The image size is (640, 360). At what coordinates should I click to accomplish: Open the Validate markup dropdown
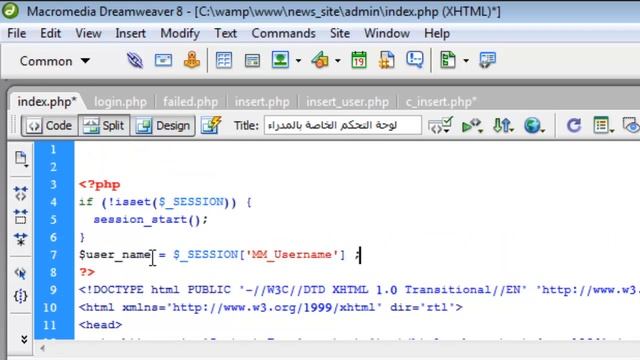click(440, 126)
